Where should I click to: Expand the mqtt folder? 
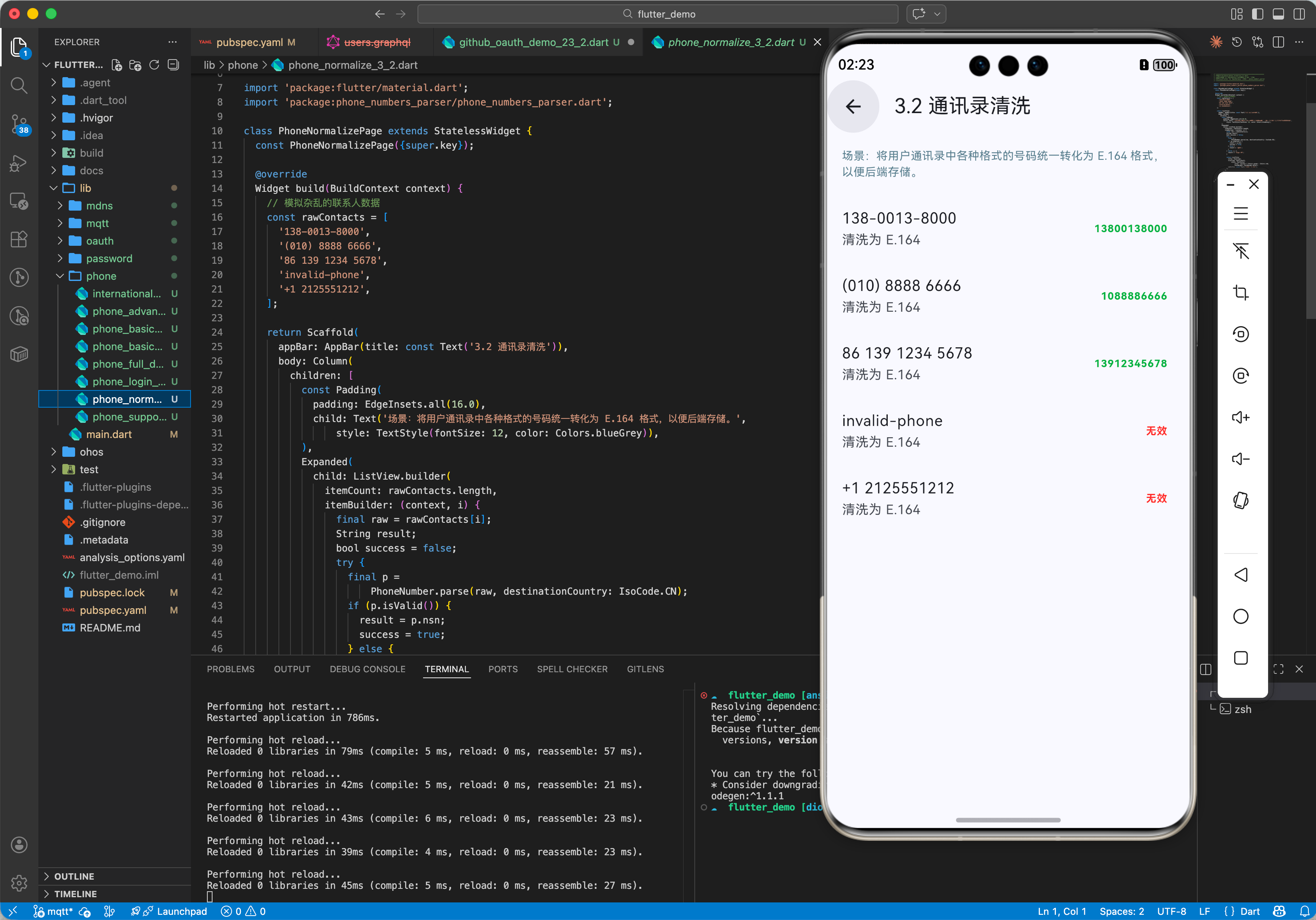coord(97,223)
